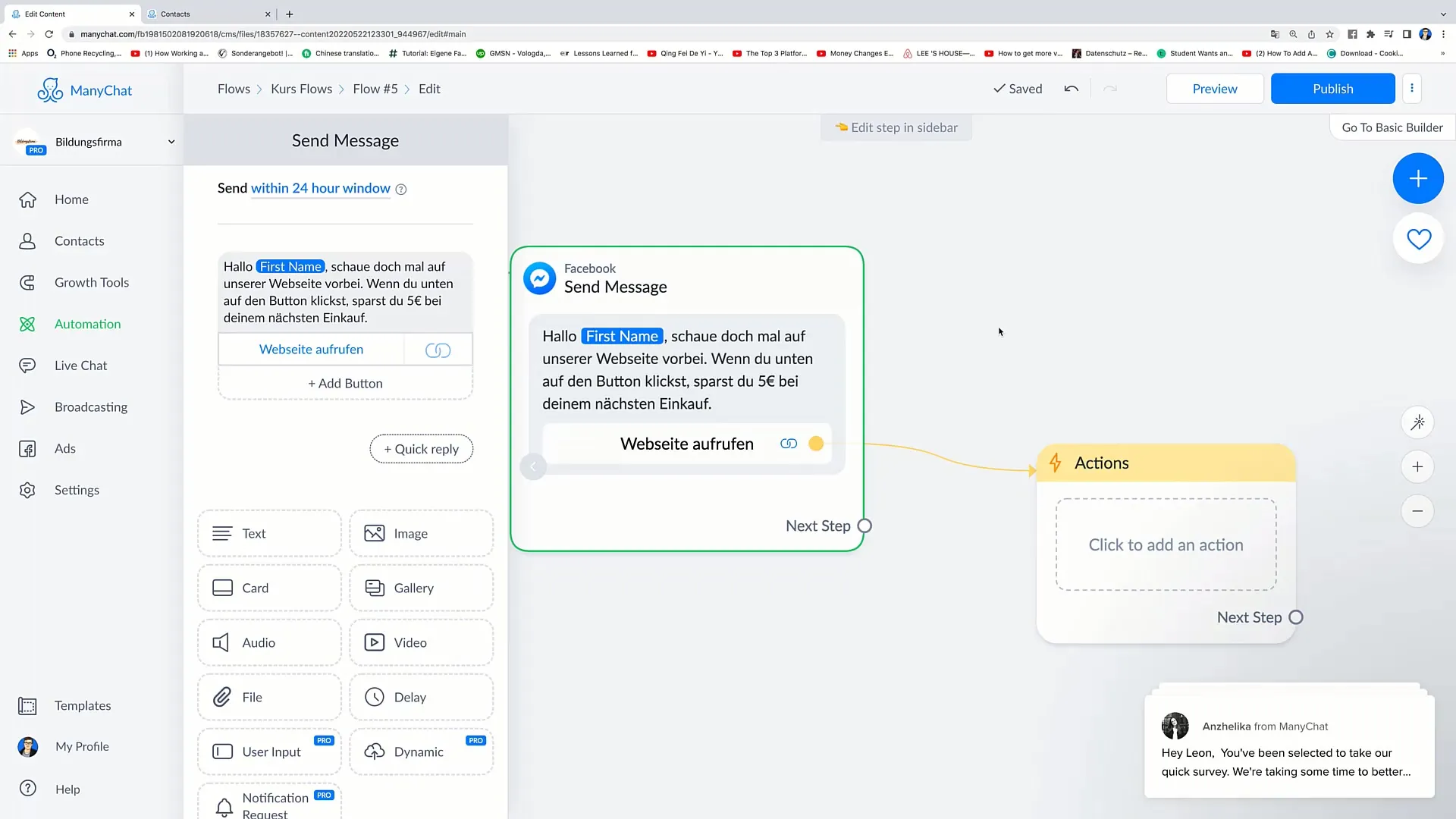Click the sidebar message text field
Image resolution: width=1456 pixels, height=819 pixels.
click(345, 292)
